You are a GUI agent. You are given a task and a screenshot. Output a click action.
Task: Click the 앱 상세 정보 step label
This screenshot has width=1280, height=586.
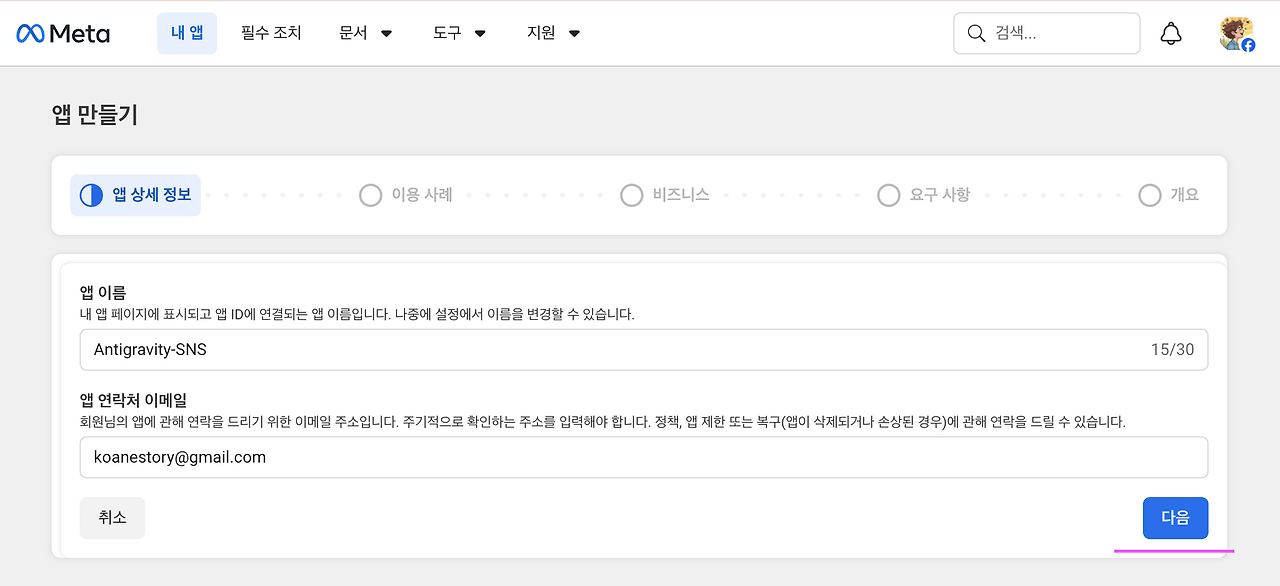(x=151, y=195)
